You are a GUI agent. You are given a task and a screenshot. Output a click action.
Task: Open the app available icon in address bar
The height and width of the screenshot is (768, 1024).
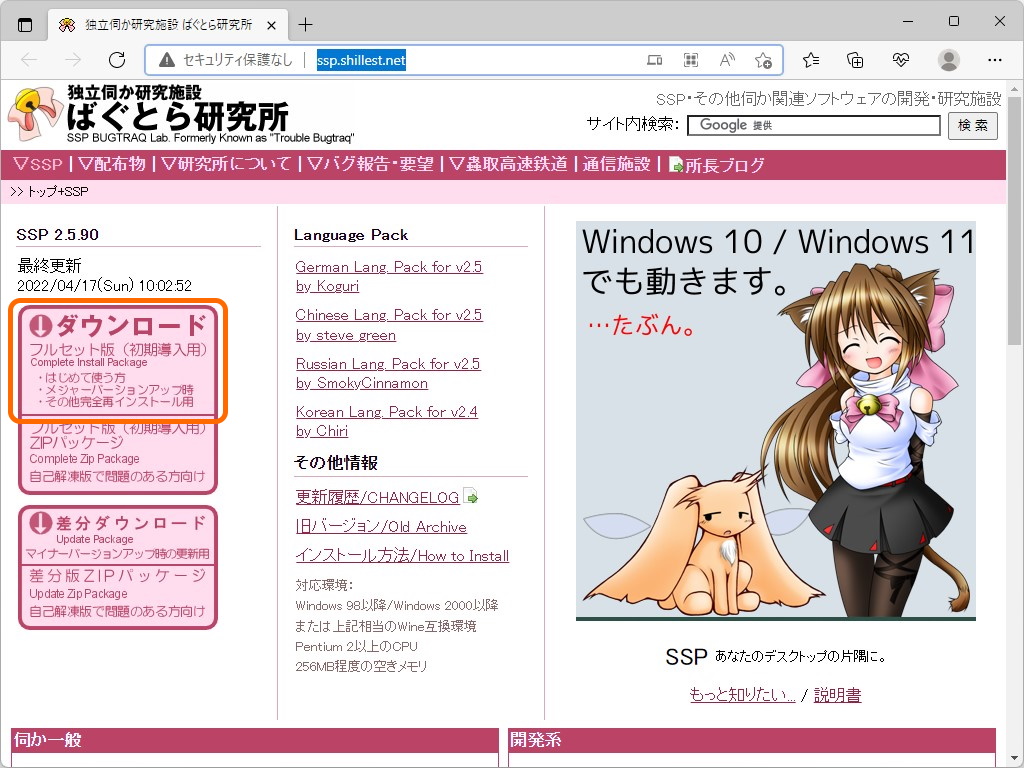[x=654, y=61]
